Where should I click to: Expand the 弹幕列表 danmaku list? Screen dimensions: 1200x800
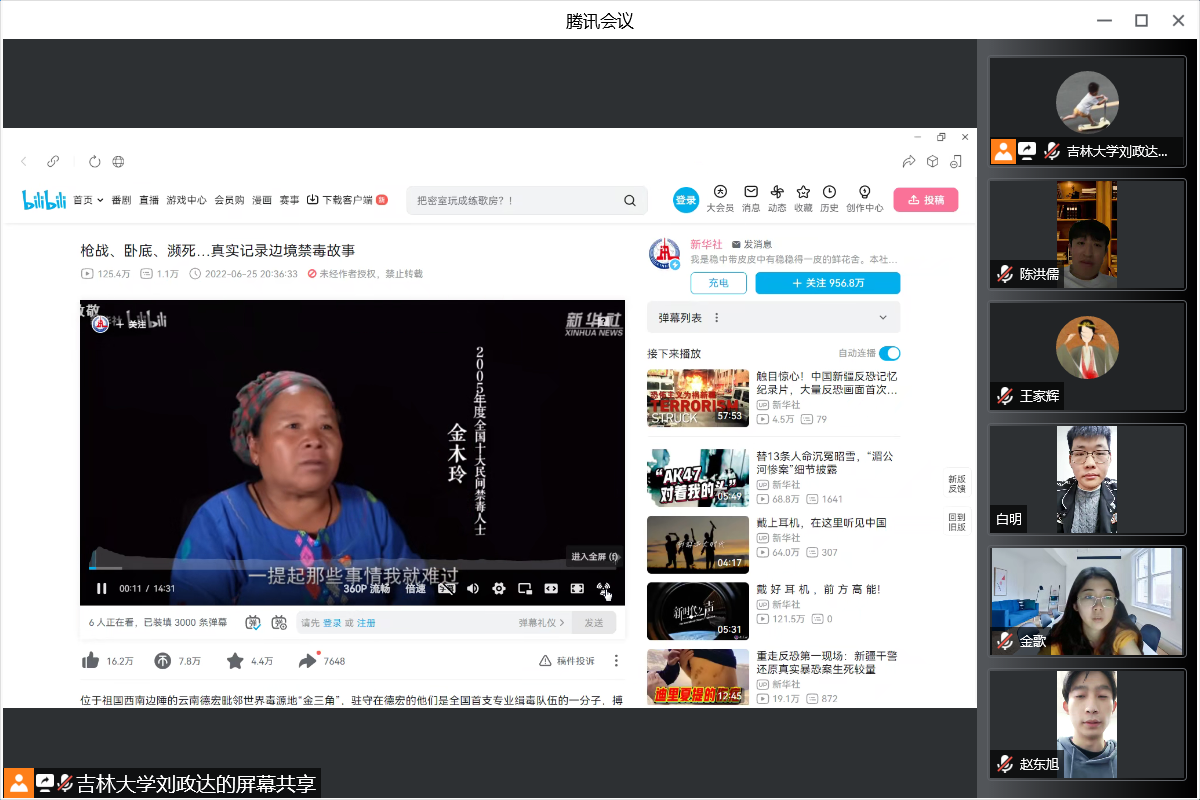(882, 318)
